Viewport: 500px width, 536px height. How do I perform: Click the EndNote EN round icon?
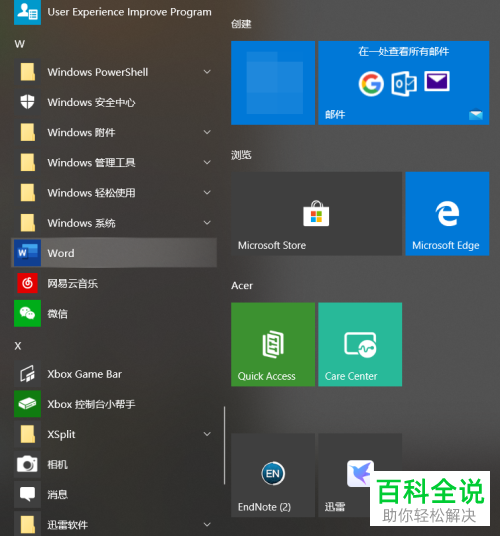[x=273, y=473]
